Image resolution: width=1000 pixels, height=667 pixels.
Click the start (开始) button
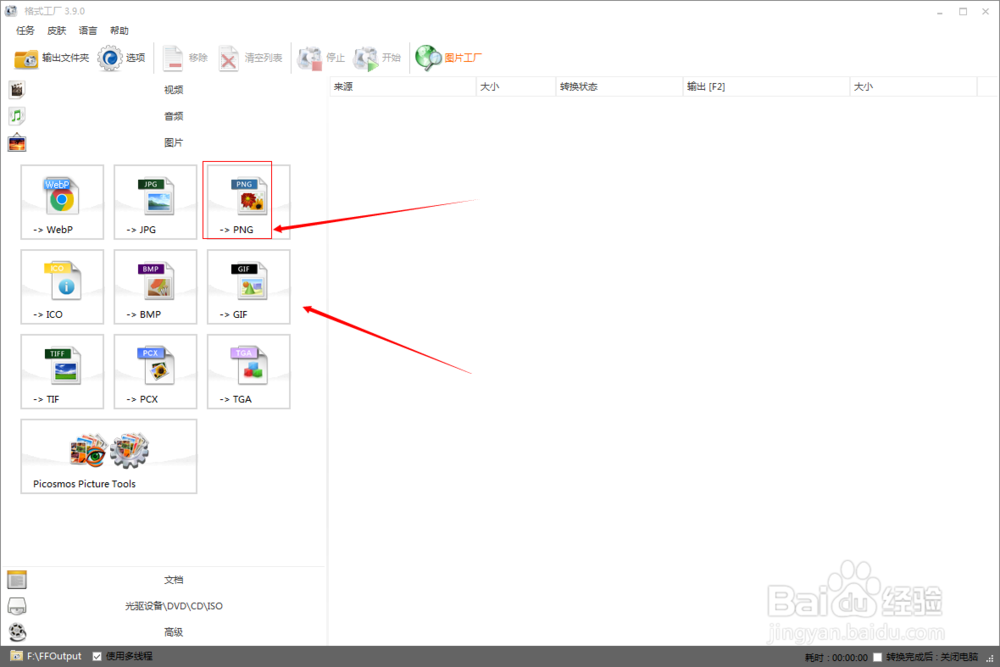click(377, 58)
